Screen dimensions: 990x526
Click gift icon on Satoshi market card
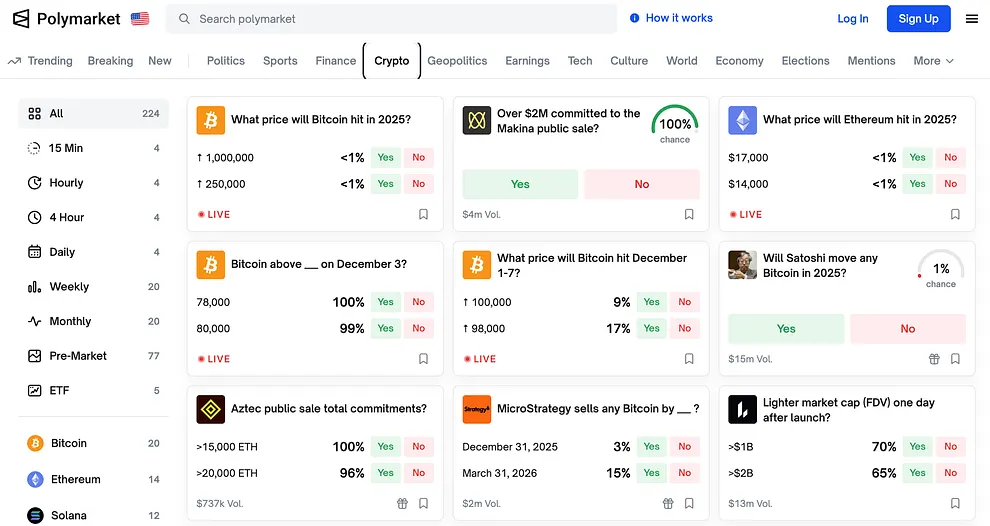934,359
